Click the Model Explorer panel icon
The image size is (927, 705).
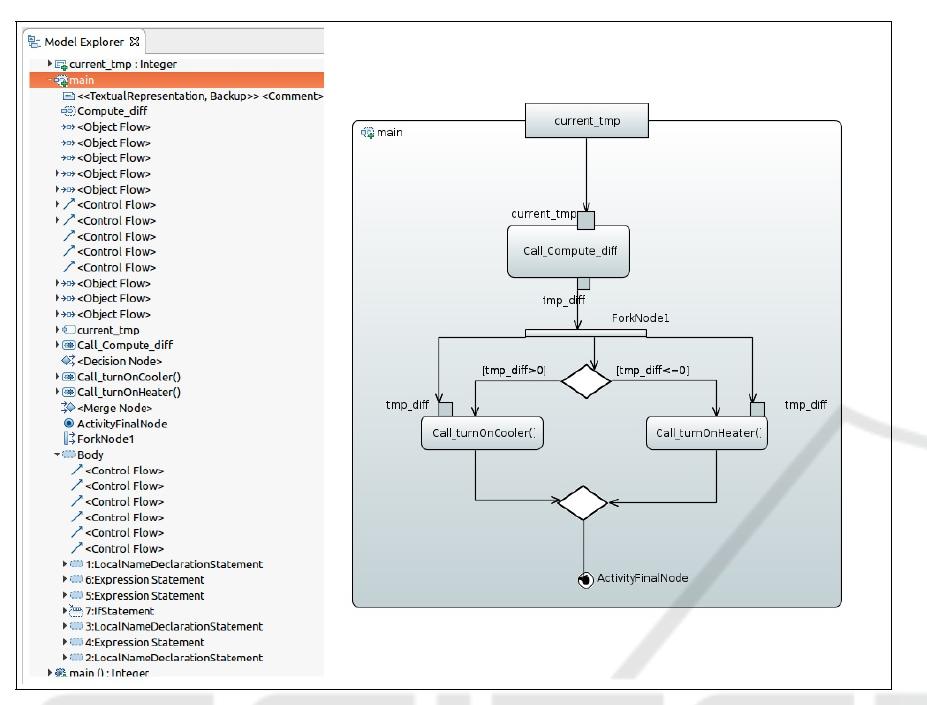[36, 43]
